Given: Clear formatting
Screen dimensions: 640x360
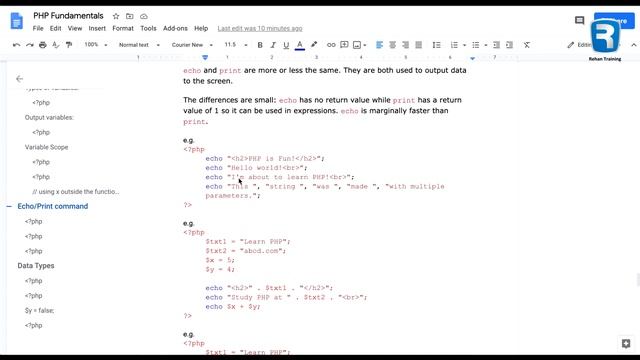Looking at the screenshot, I should [x=527, y=45].
